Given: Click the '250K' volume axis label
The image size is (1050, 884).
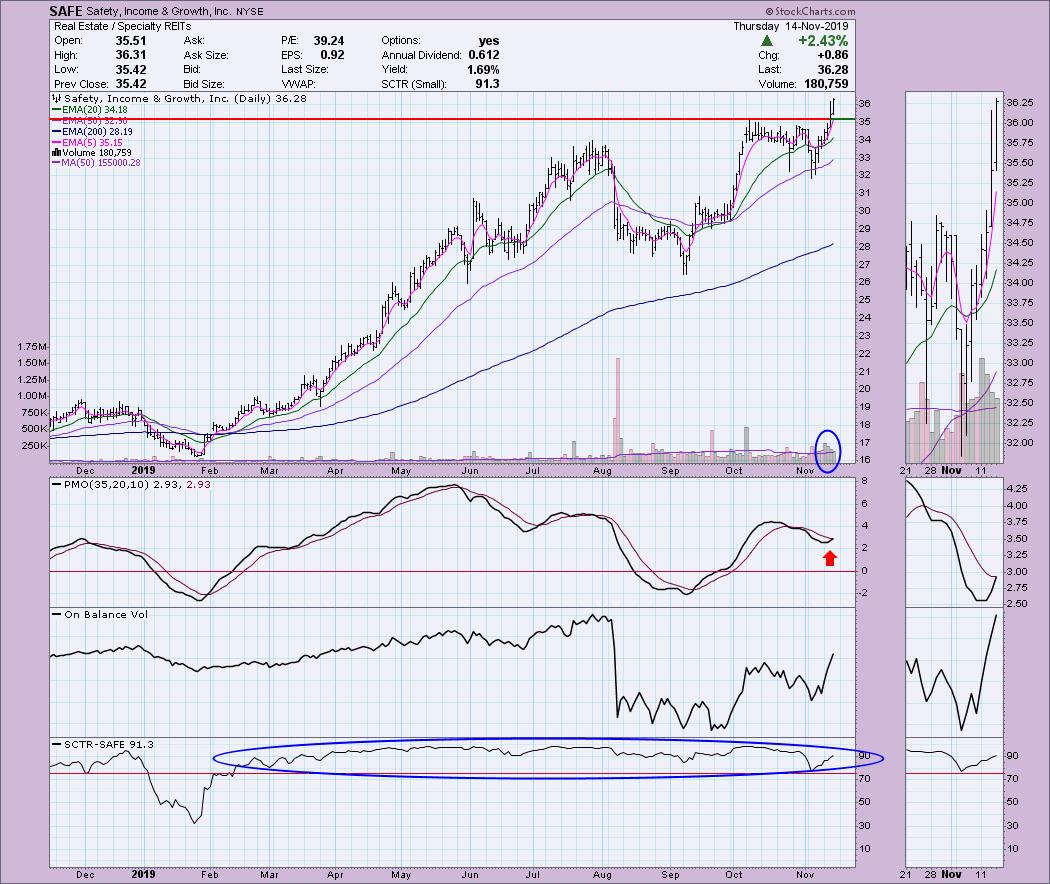Looking at the screenshot, I should (34, 445).
